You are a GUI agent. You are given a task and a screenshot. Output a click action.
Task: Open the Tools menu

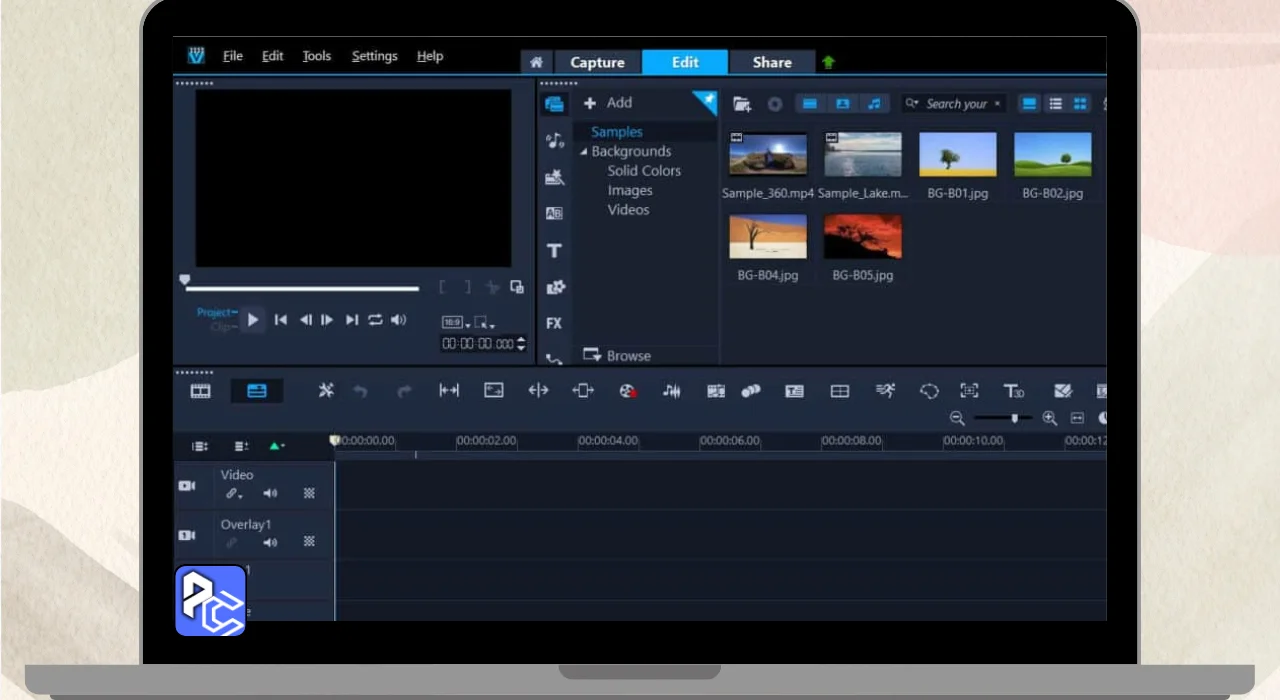[x=316, y=56]
